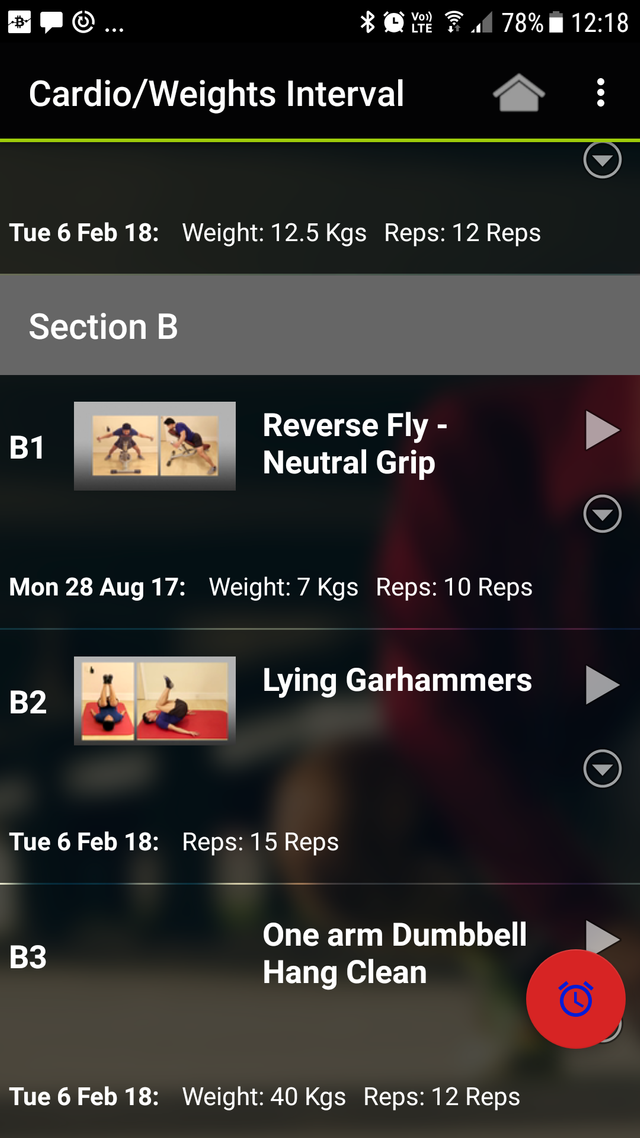Image resolution: width=640 pixels, height=1138 pixels.
Task: Open One arm Dumbbell Hang Clean title
Action: [x=394, y=953]
